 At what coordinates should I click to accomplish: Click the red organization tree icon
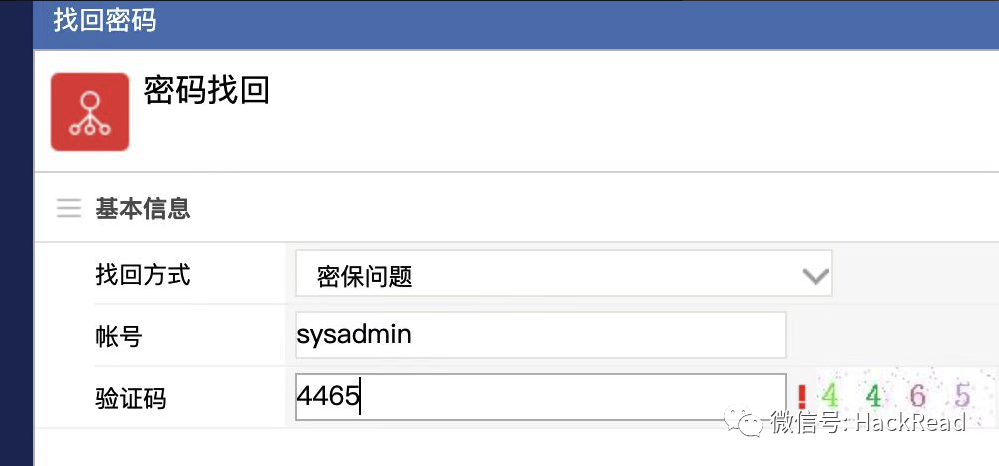tap(90, 112)
